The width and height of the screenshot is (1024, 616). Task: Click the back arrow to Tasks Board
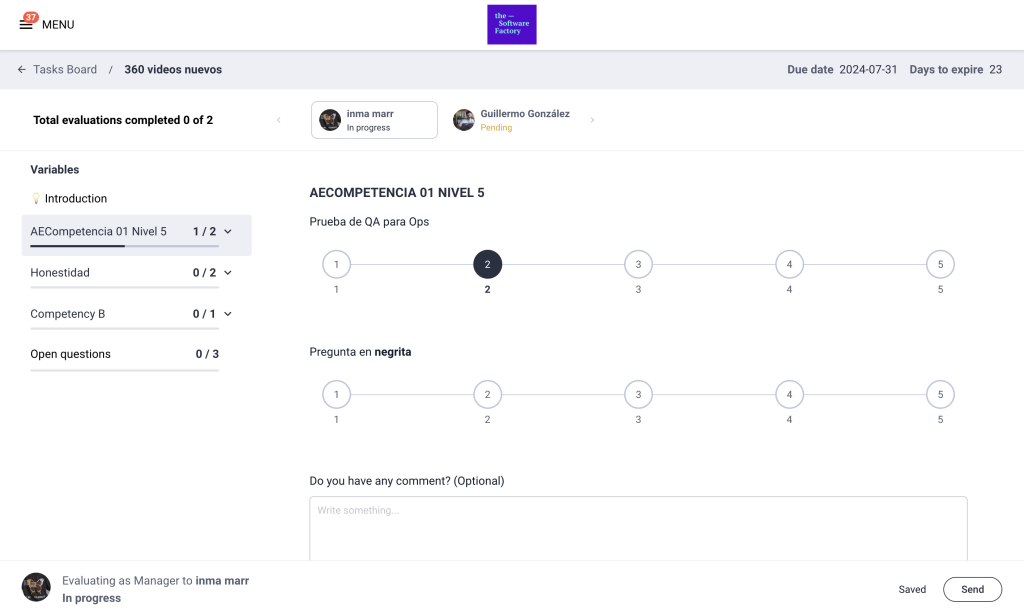[x=21, y=70]
